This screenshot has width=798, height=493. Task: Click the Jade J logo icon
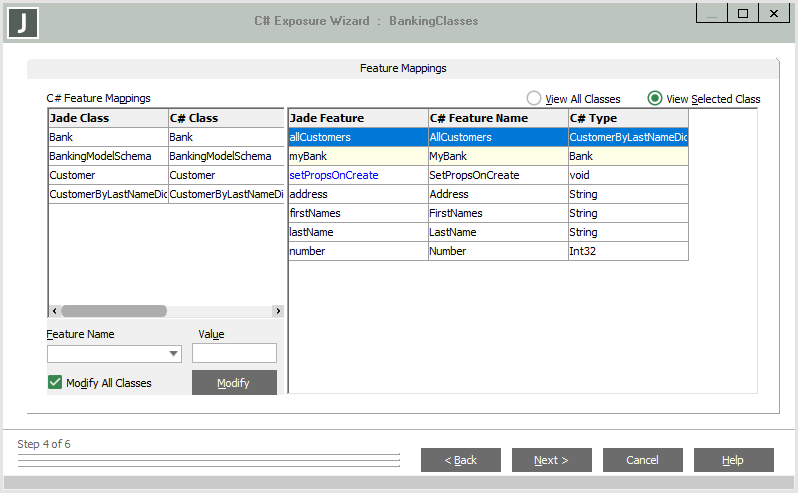21,21
